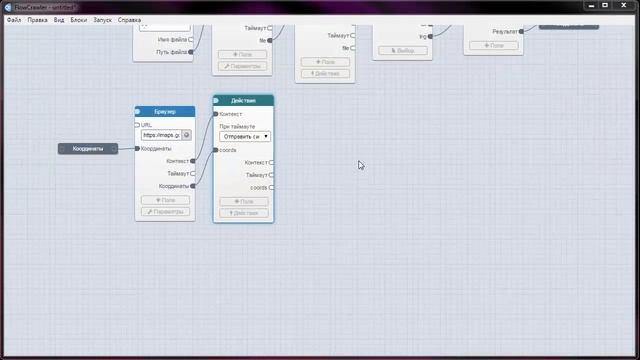Click the Таймаут output port on Действия
The width and height of the screenshot is (640, 360).
click(x=271, y=175)
